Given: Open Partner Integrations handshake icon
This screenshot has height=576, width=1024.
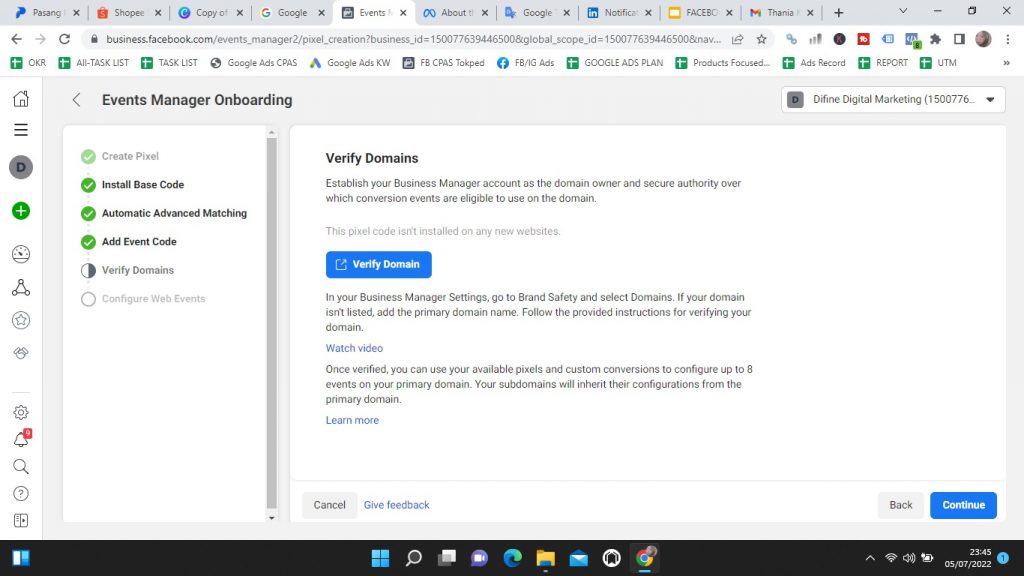Looking at the screenshot, I should point(20,354).
